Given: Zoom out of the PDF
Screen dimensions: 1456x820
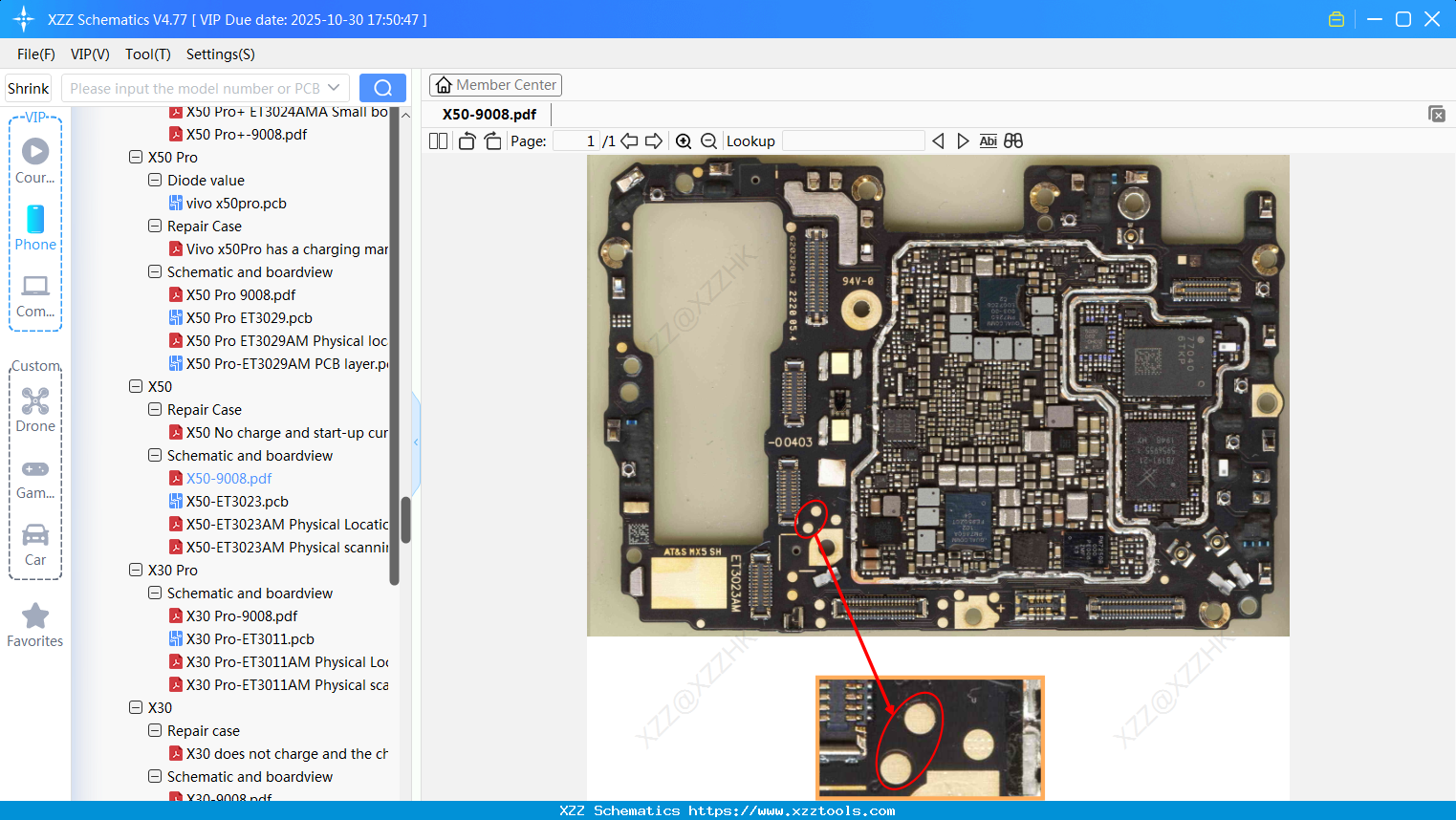Looking at the screenshot, I should click(708, 140).
